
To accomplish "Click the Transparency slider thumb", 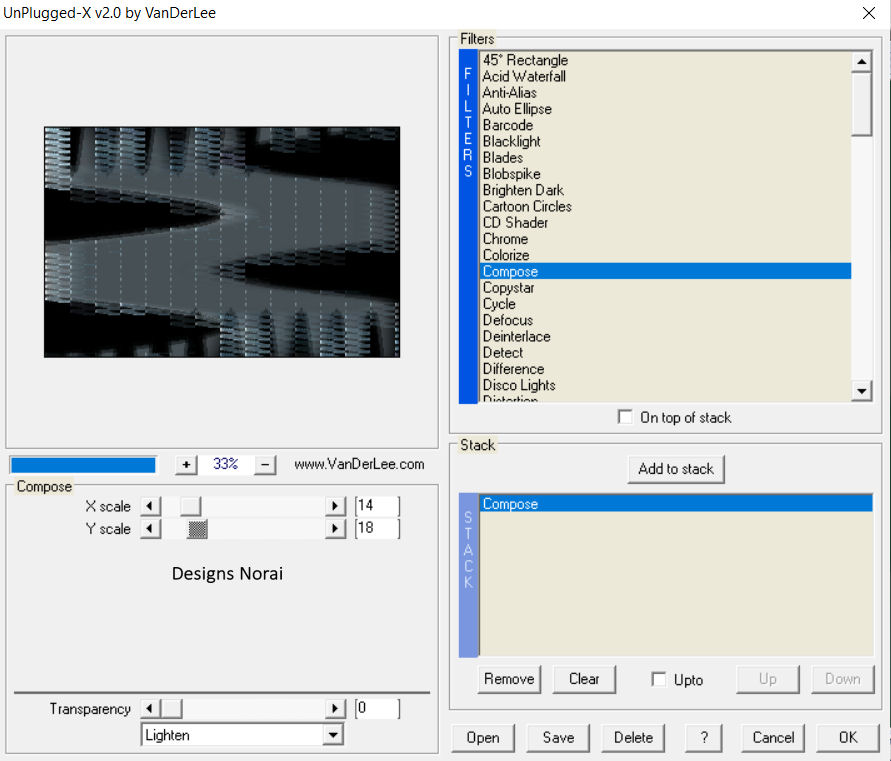I will pos(172,708).
